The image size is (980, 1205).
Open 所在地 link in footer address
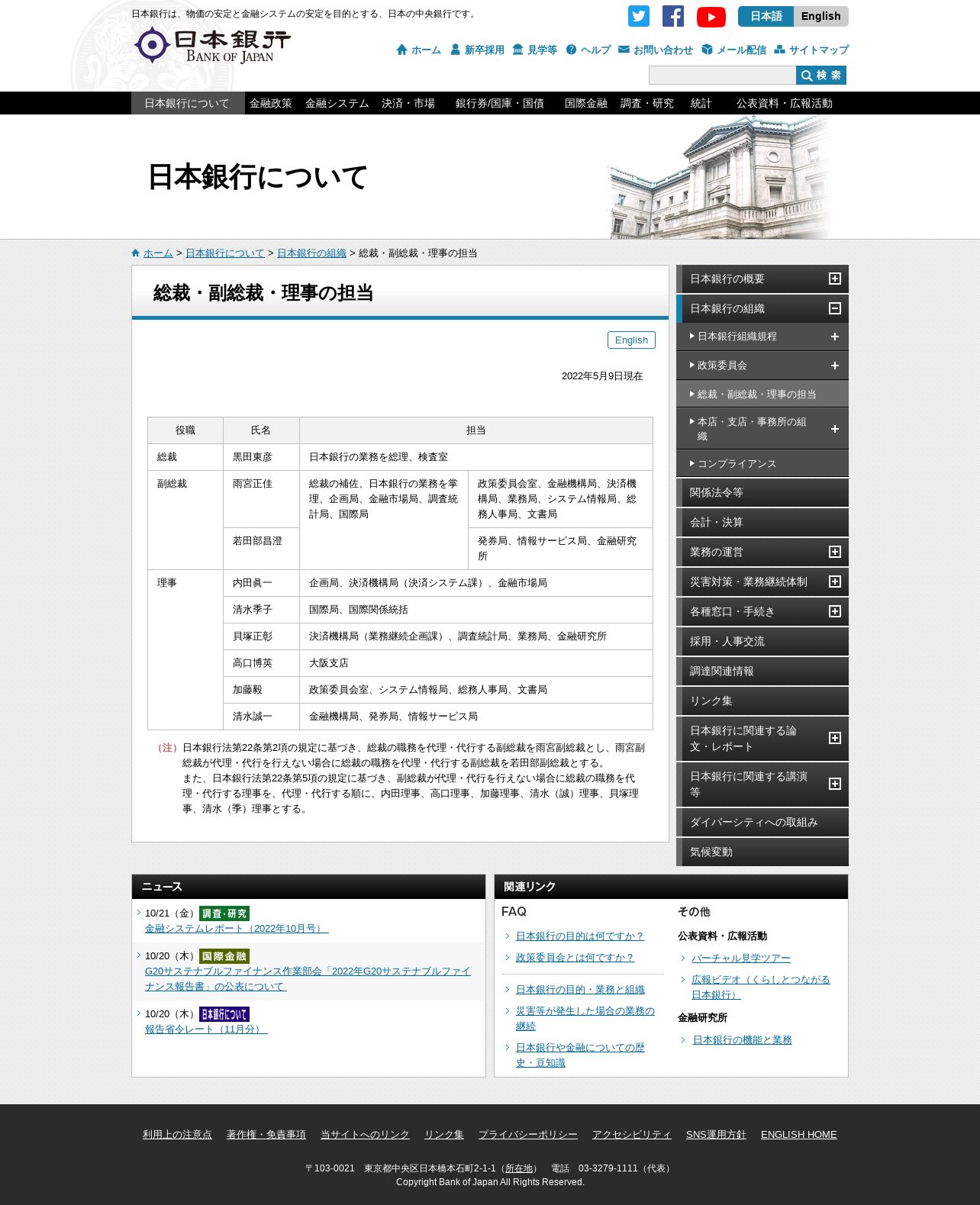pyautogui.click(x=519, y=1168)
